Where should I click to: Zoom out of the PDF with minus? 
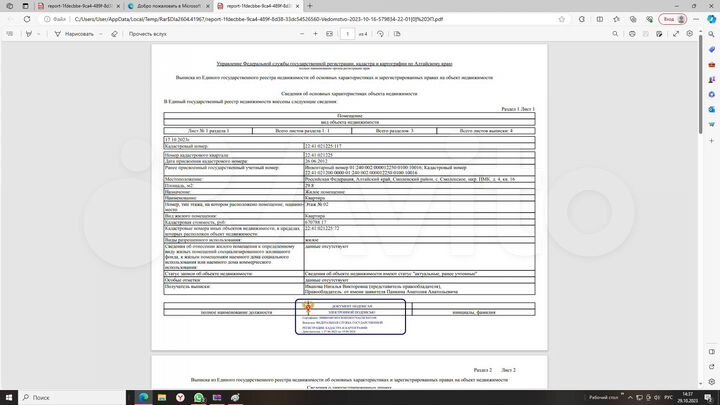click(x=302, y=34)
